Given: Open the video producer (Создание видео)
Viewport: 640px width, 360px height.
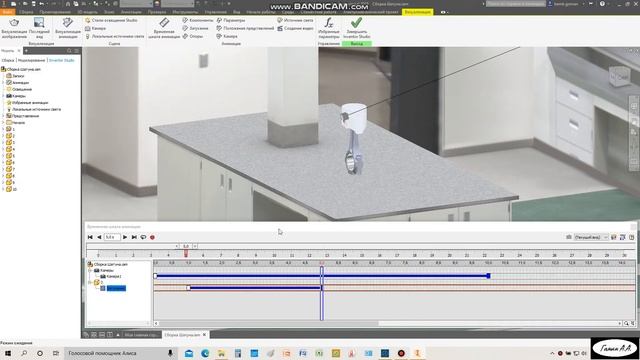Looking at the screenshot, I should pyautogui.click(x=295, y=28).
